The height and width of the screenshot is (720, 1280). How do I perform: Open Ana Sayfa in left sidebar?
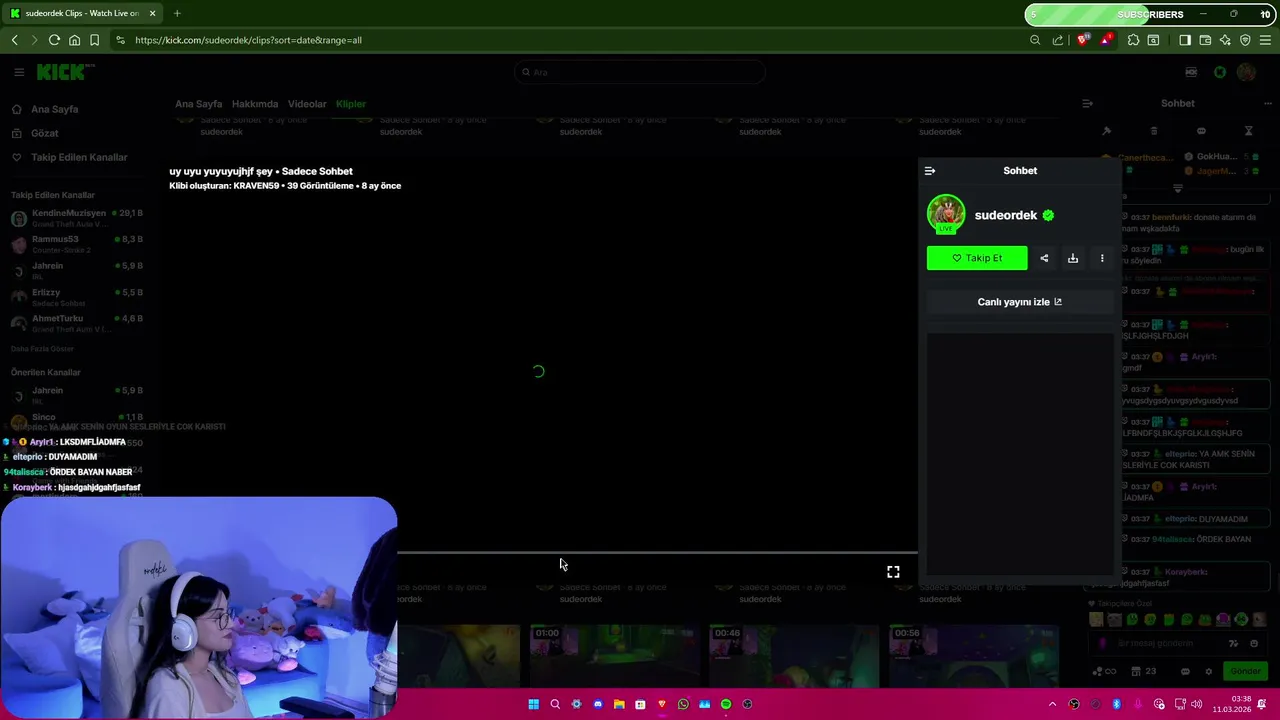click(55, 109)
